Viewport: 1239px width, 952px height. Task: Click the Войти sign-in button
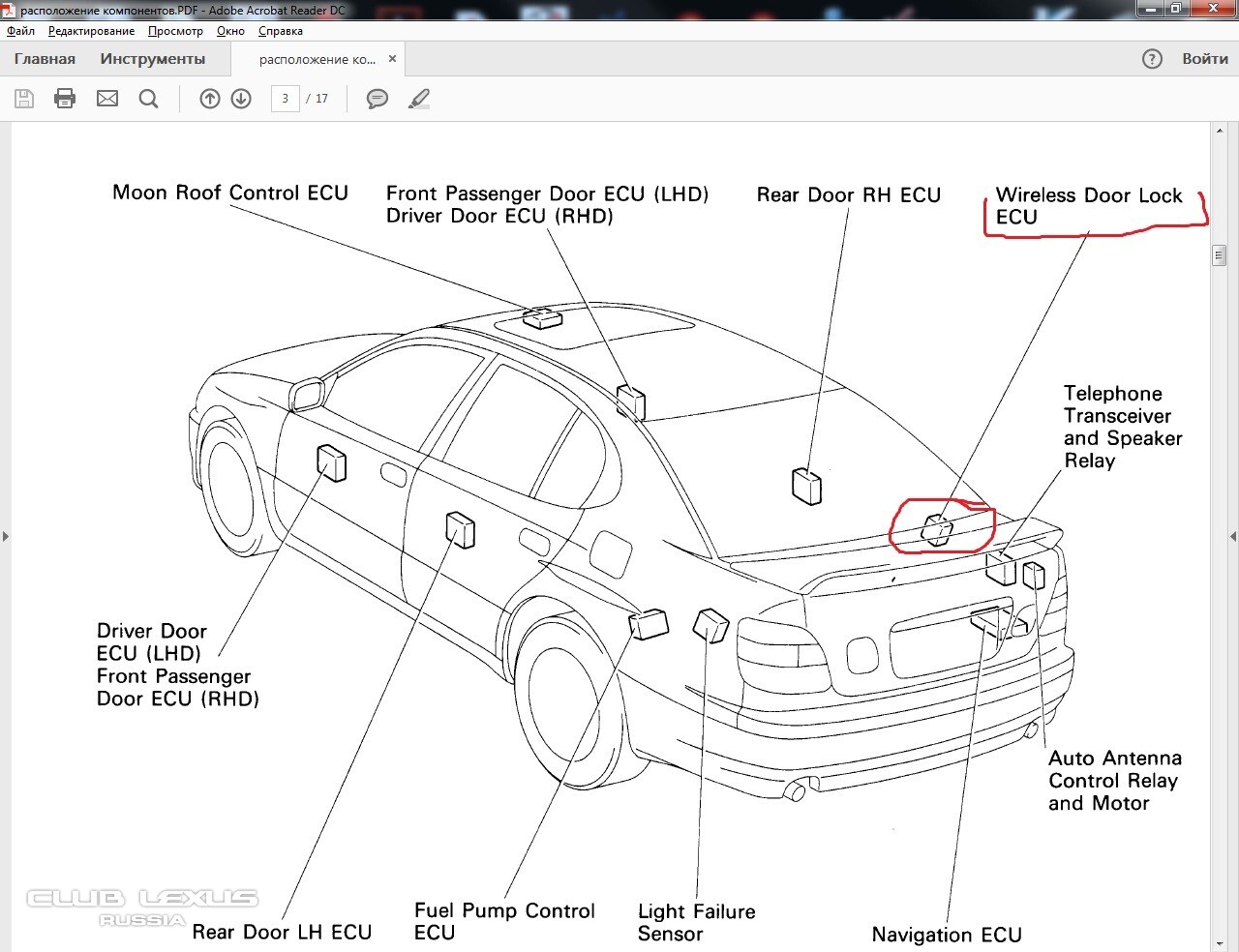pyautogui.click(x=1205, y=59)
